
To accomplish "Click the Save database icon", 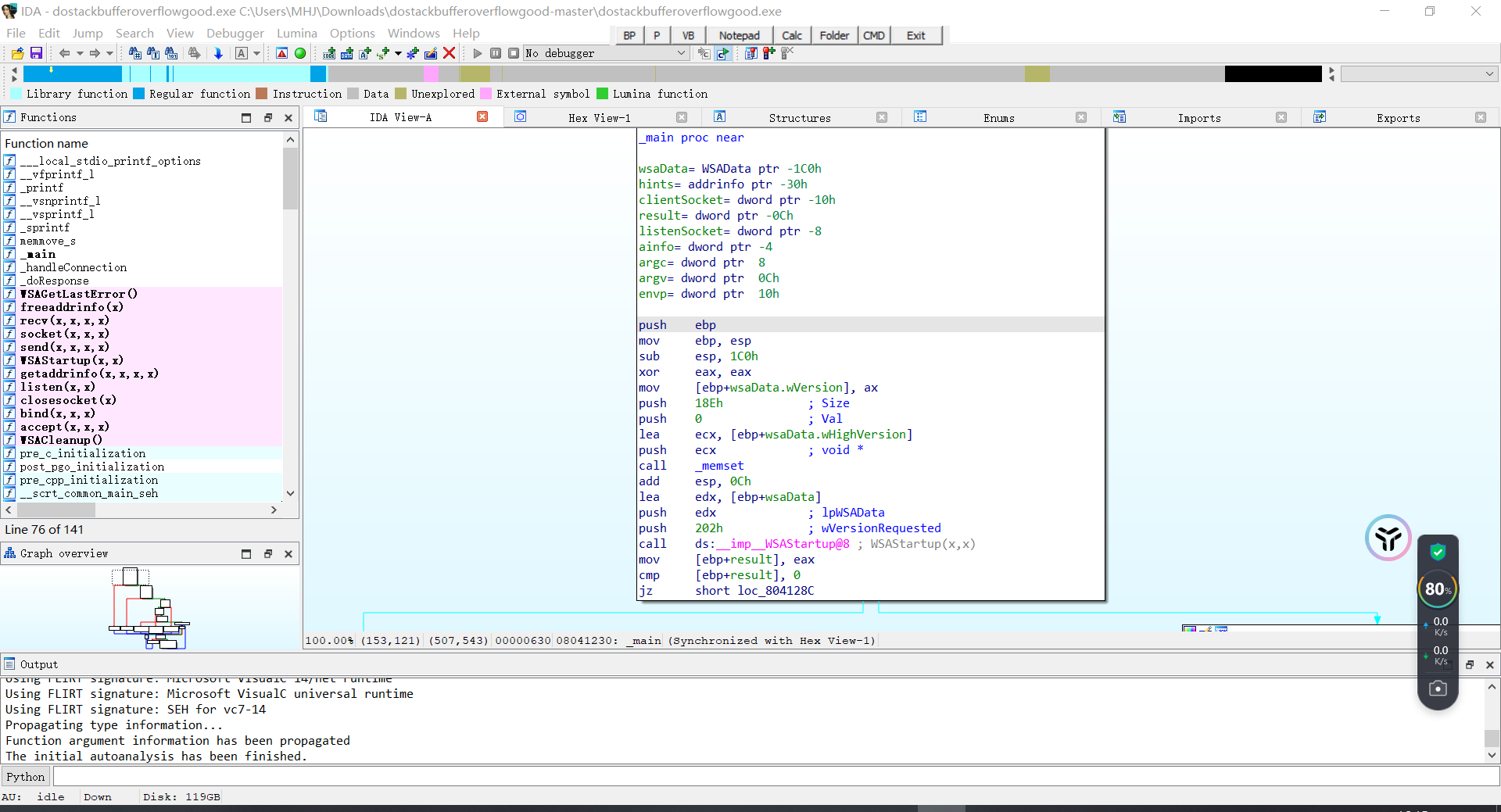I will (x=36, y=53).
